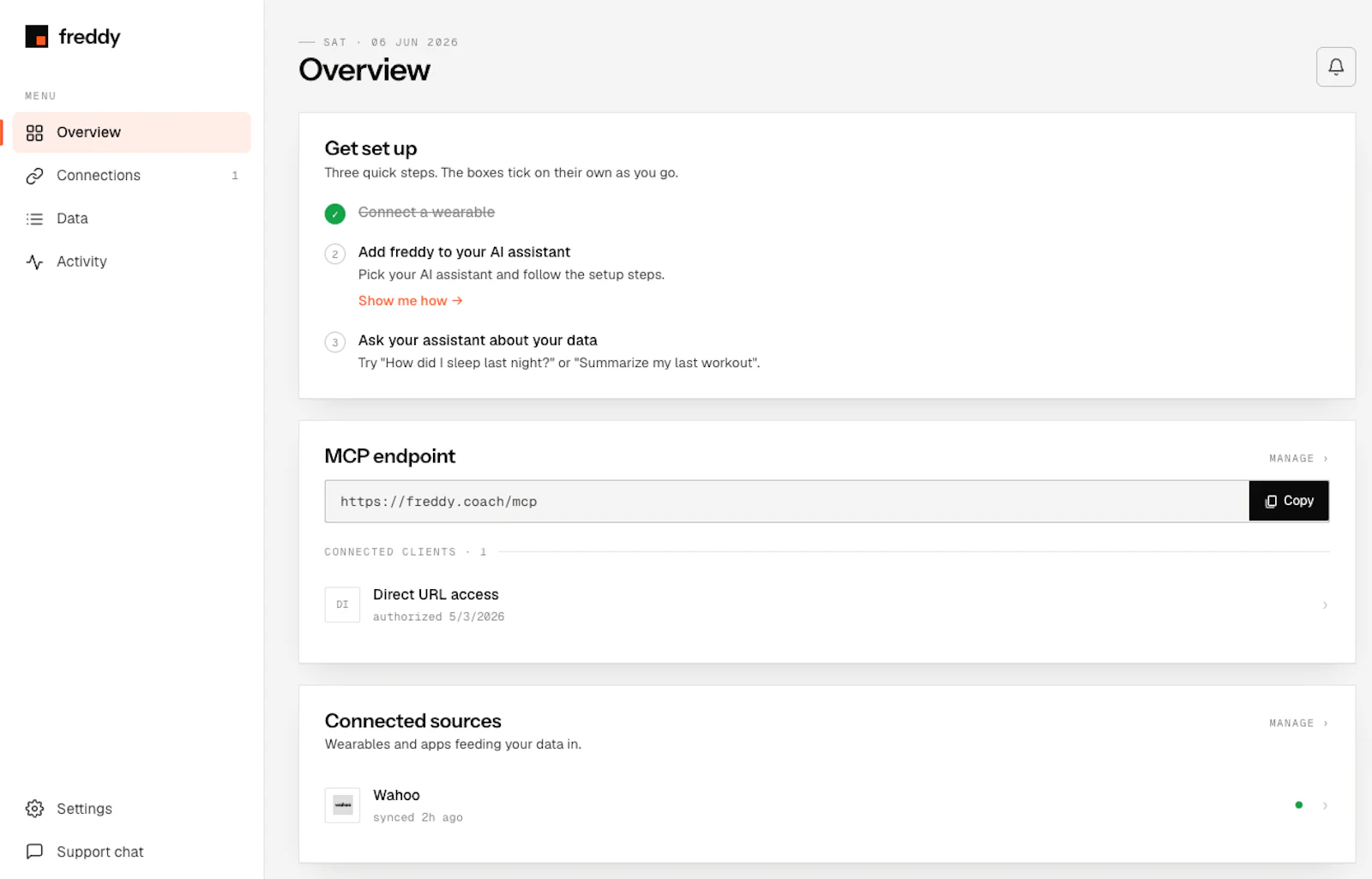Expand Direct URL access row chevron
This screenshot has width=1372, height=879.
[x=1325, y=605]
